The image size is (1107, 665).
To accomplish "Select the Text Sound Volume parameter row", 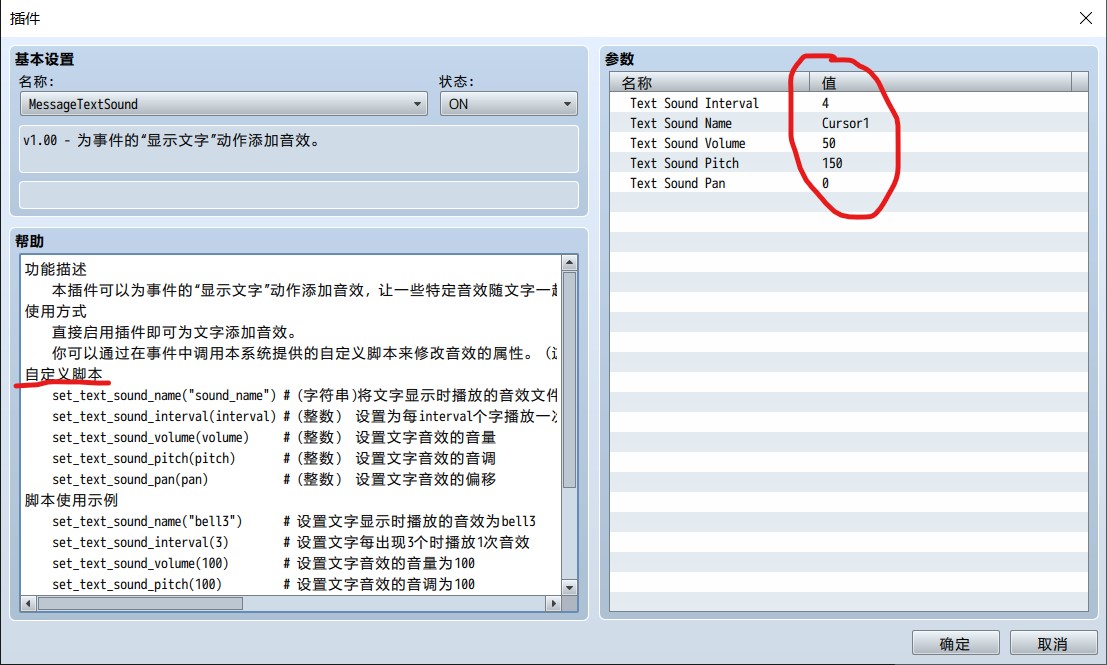I will [x=849, y=143].
